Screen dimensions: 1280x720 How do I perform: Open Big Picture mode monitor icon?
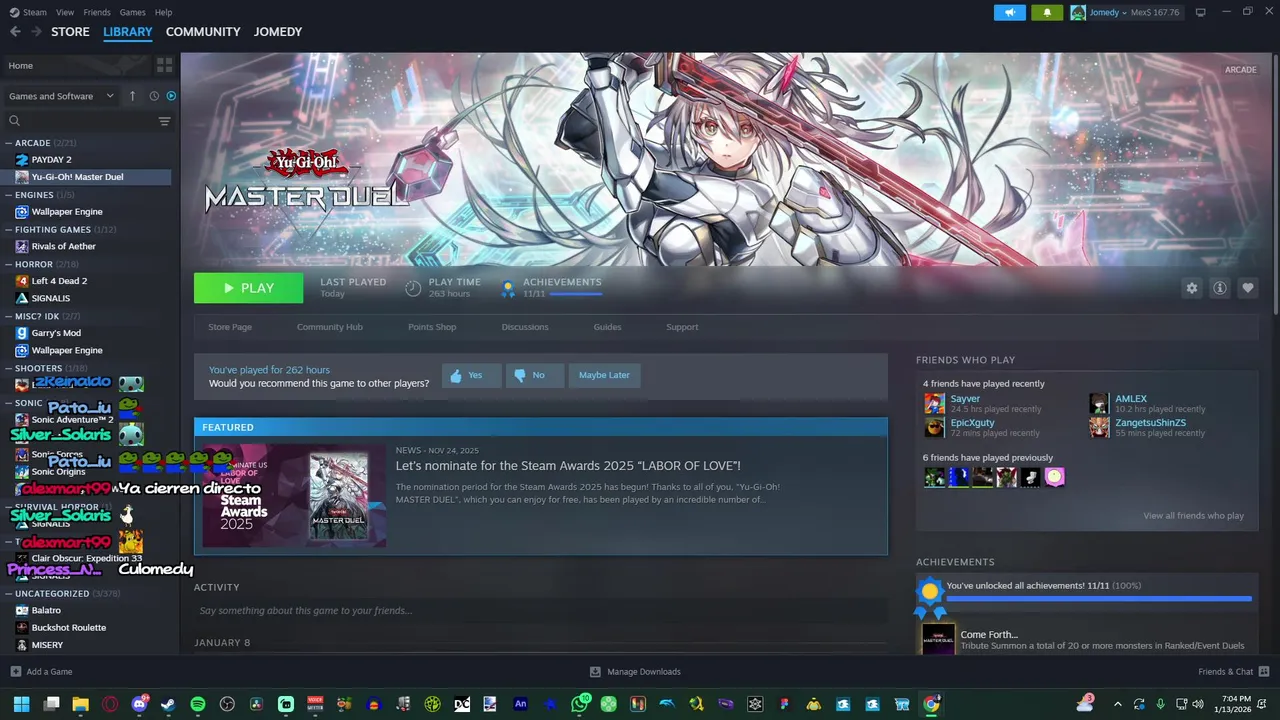click(x=1200, y=12)
